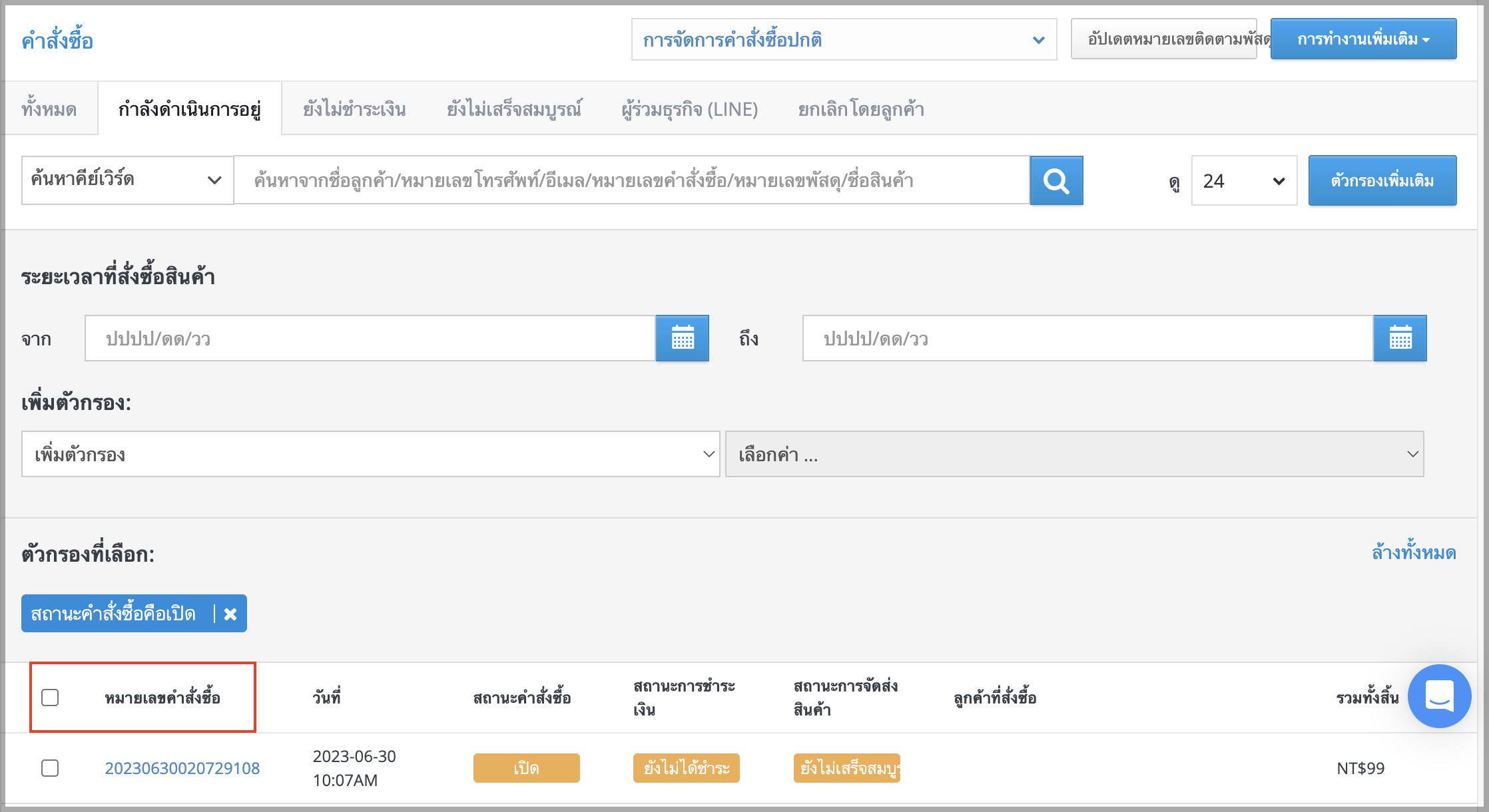Click the 'รวมทั้งสิ้น' column header

(x=1367, y=698)
